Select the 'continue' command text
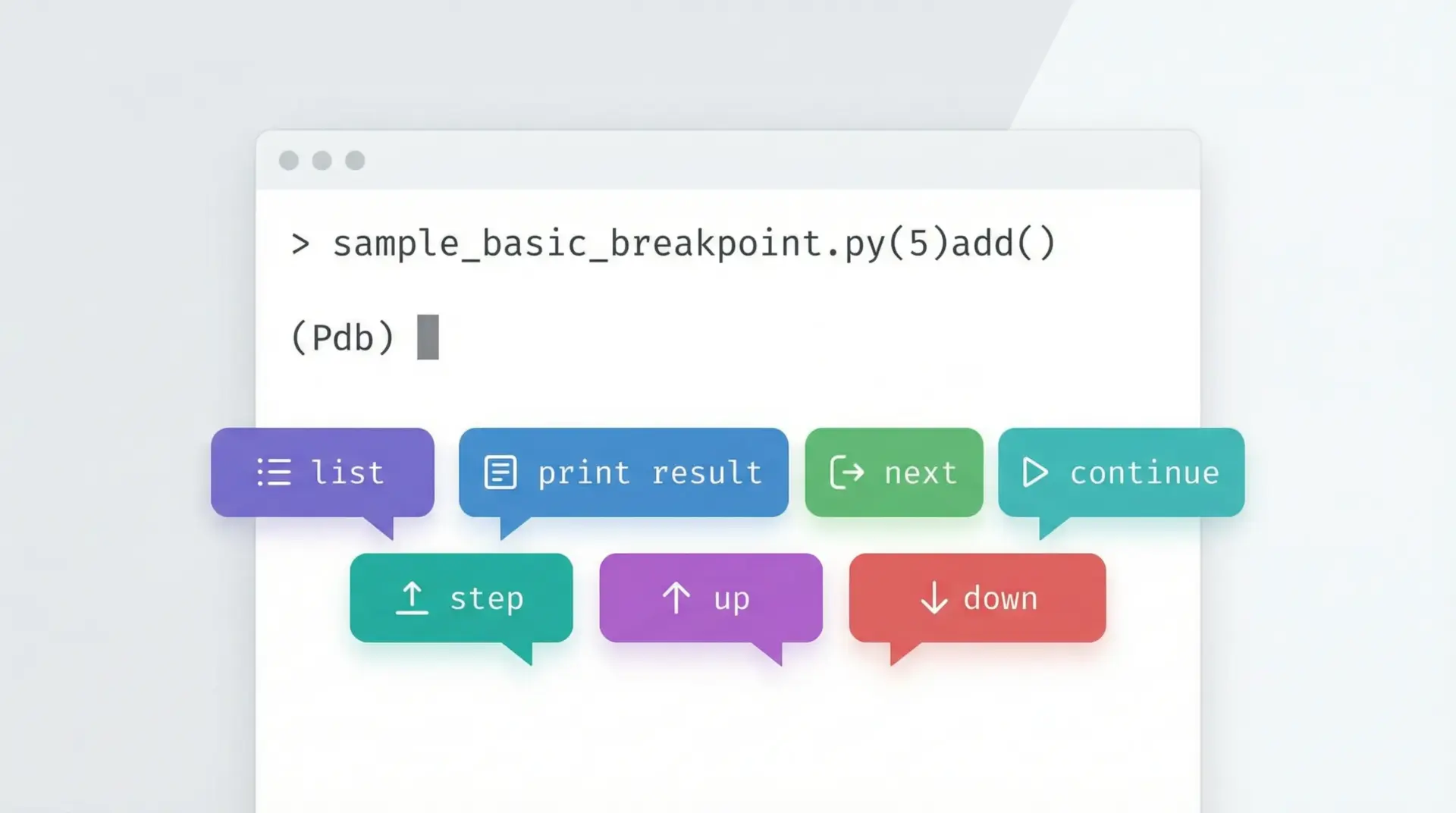Screen dimensions: 1456x813 pyautogui.click(x=1144, y=473)
